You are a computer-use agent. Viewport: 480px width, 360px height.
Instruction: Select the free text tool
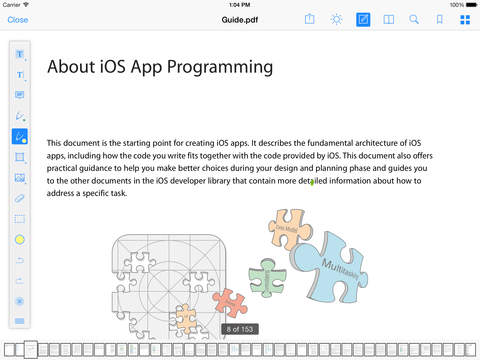point(20,75)
